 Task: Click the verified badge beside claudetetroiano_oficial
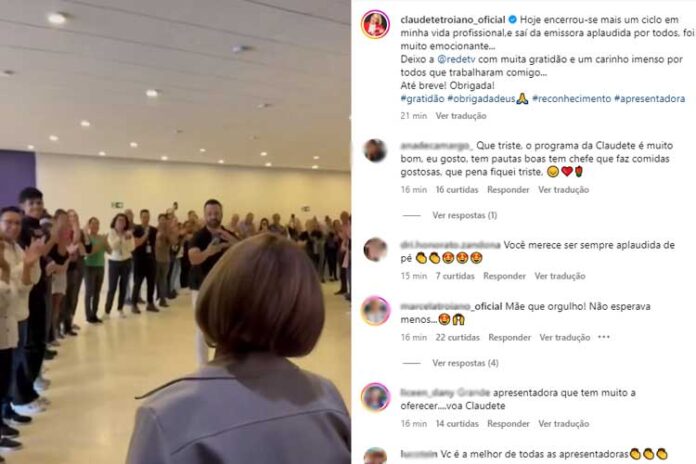coord(512,20)
